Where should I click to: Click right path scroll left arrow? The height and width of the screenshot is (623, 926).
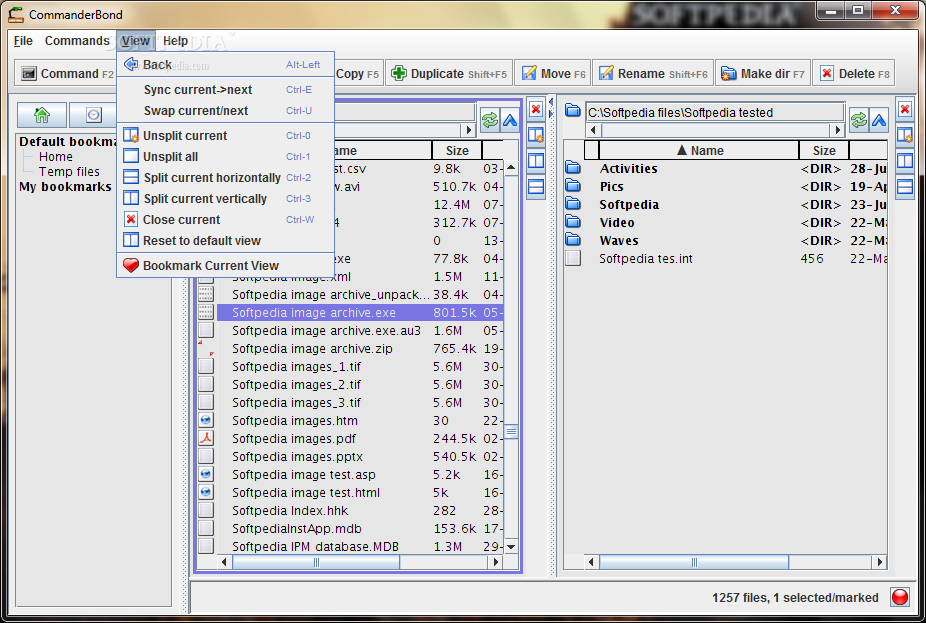click(x=593, y=130)
